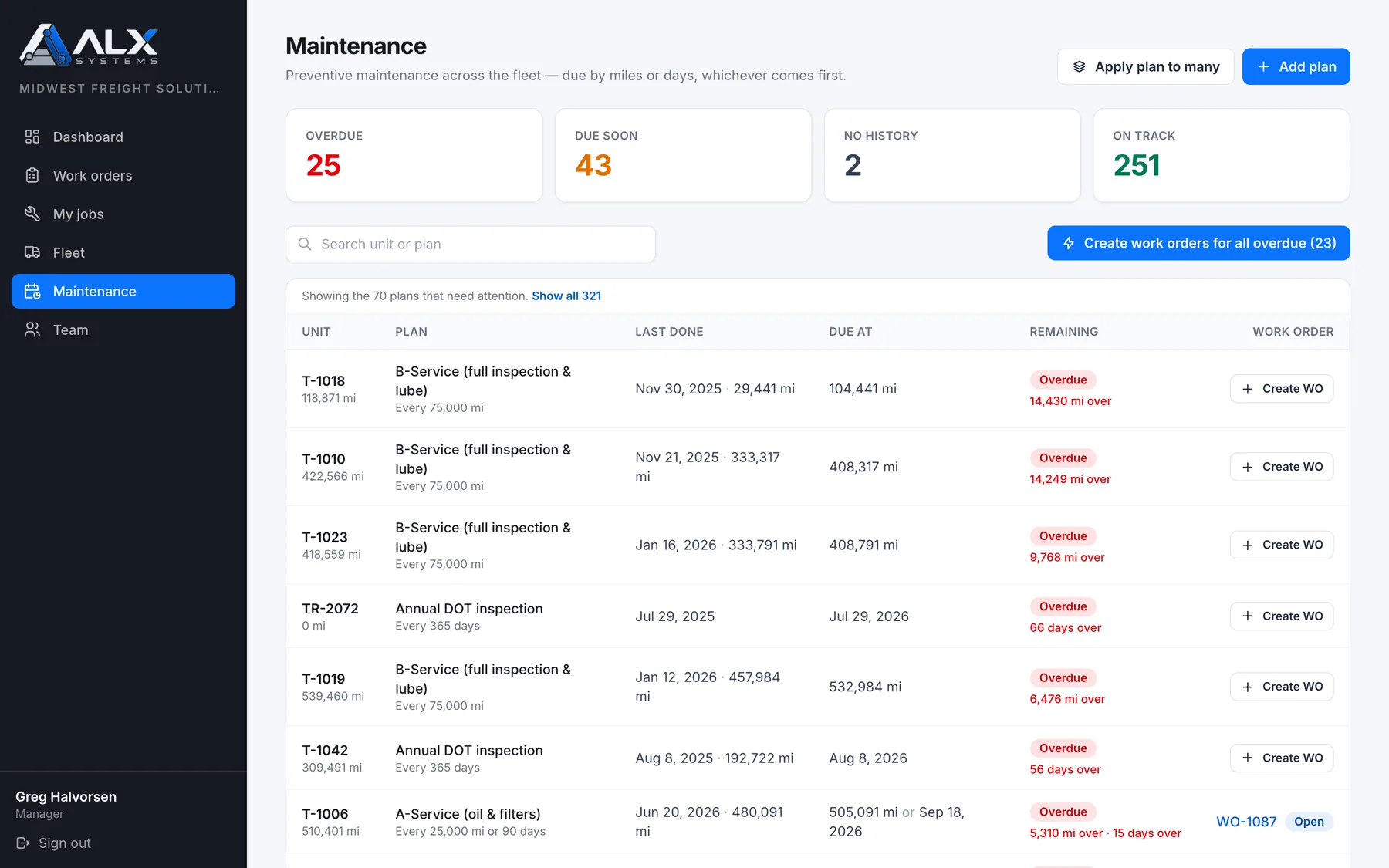Click the plus icon on Add plan
The width and height of the screenshot is (1389, 868).
tap(1263, 66)
